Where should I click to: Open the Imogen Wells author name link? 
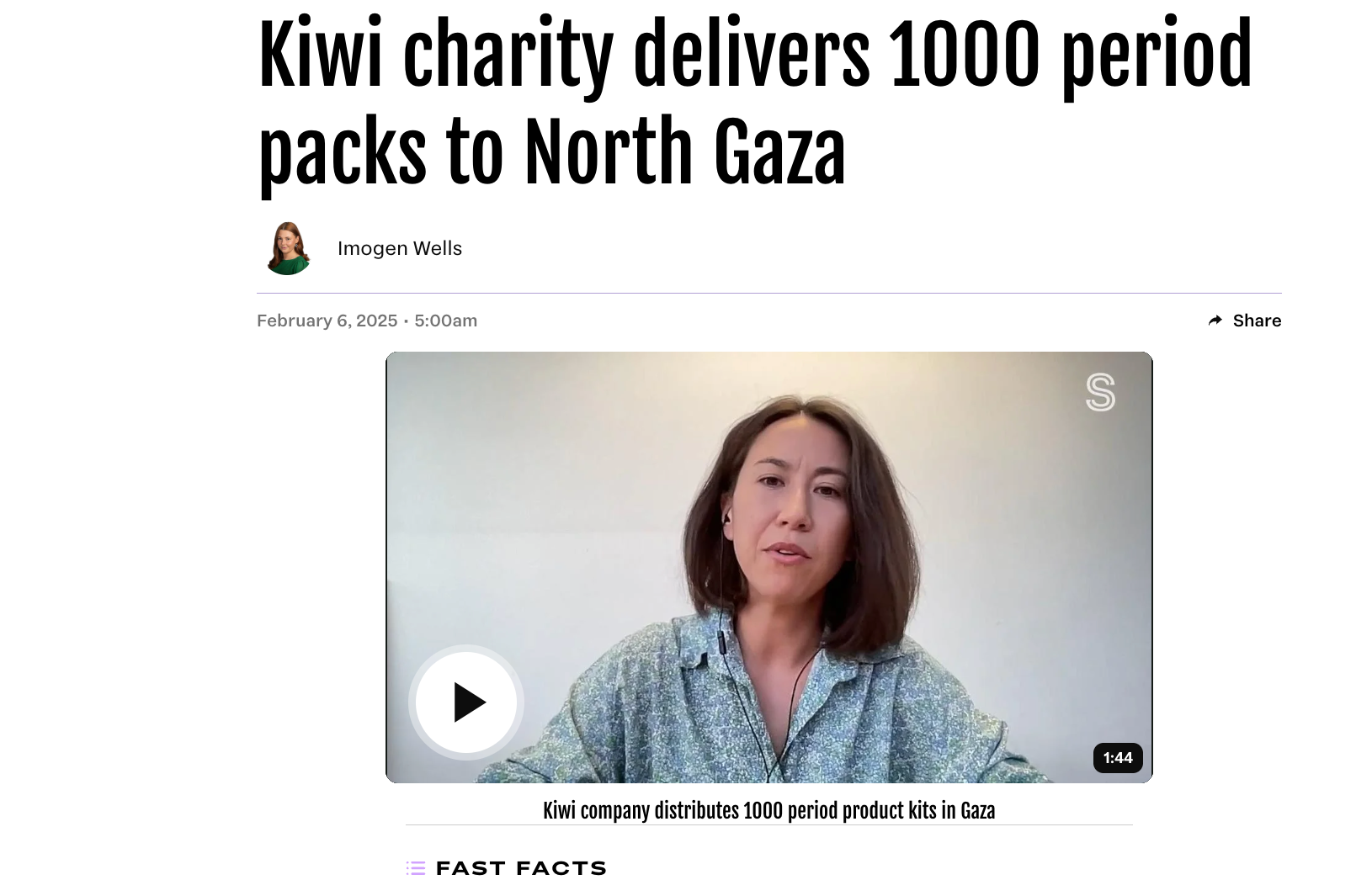click(400, 248)
